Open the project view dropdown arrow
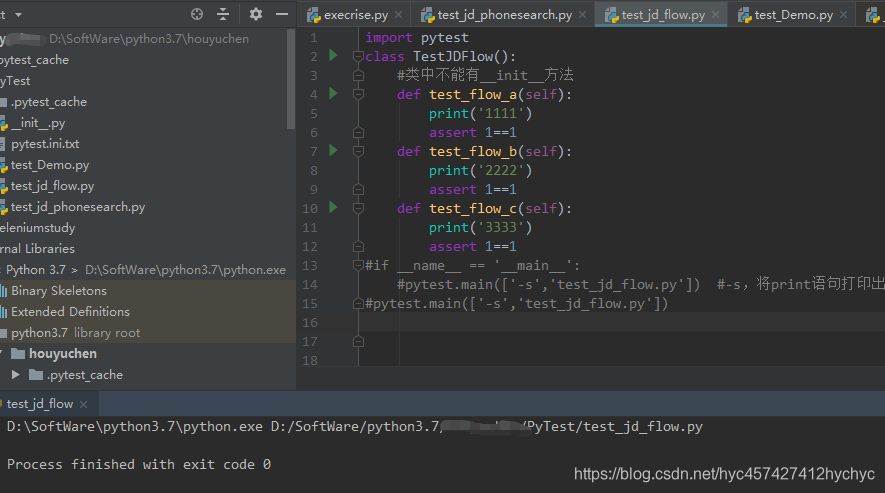The width and height of the screenshot is (885, 493). [x=19, y=15]
